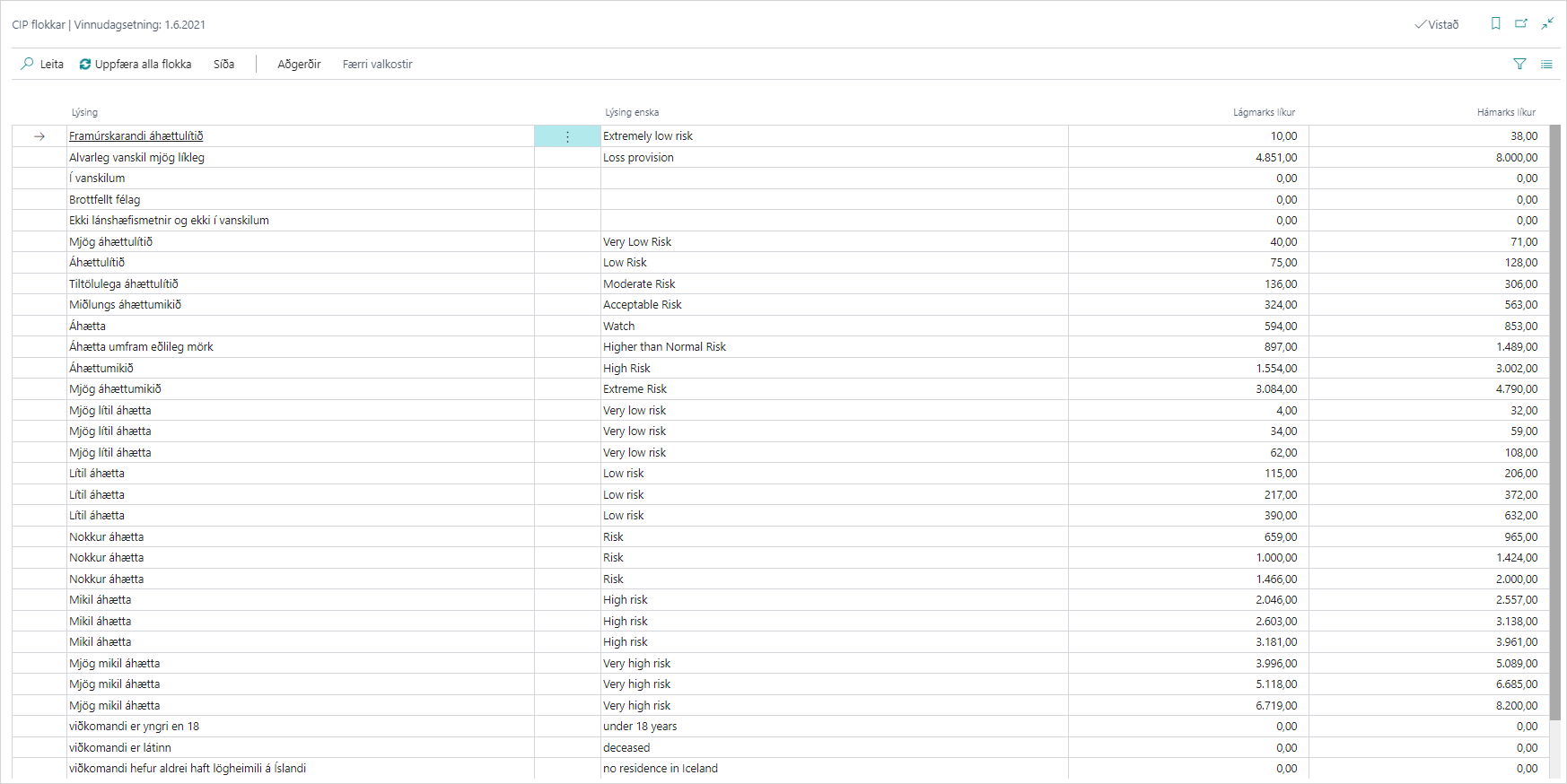The image size is (1567, 784).
Task: Open the three-dot menu on the Framúrskarandi áhættulítið row
Action: 567,136
